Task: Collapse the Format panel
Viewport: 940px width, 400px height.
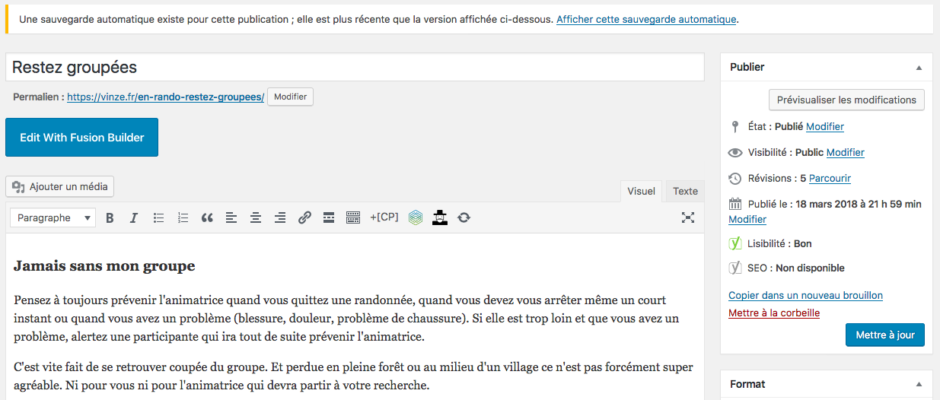Action: pyautogui.click(x=918, y=384)
